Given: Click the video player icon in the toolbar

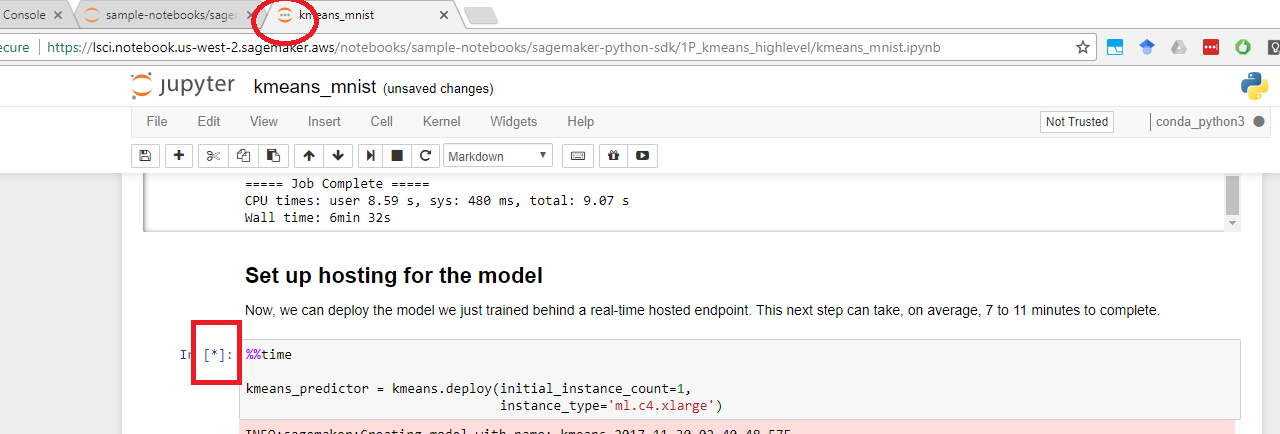Looking at the screenshot, I should [642, 156].
